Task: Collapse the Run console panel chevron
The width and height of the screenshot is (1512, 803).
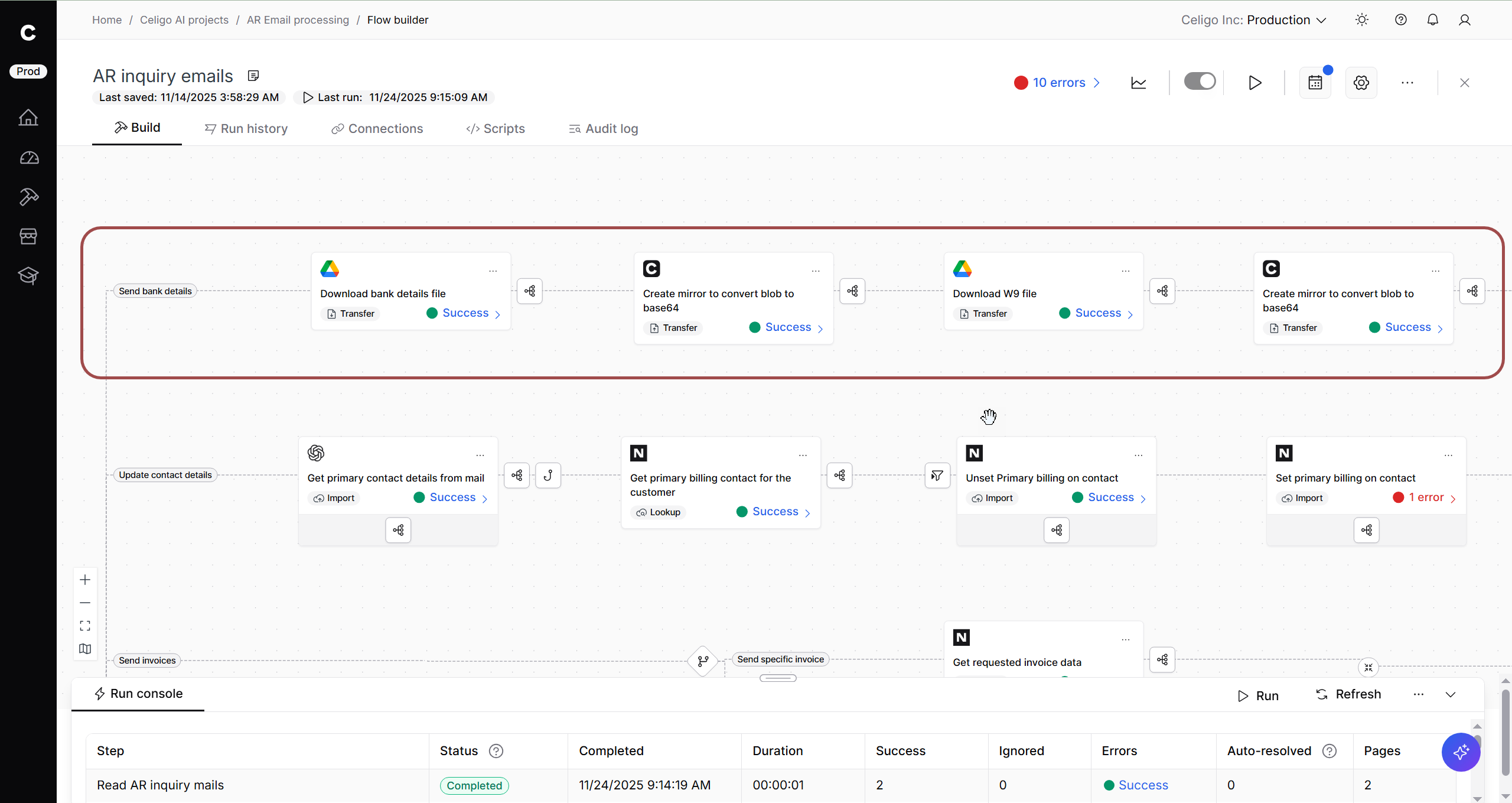Action: [1451, 694]
